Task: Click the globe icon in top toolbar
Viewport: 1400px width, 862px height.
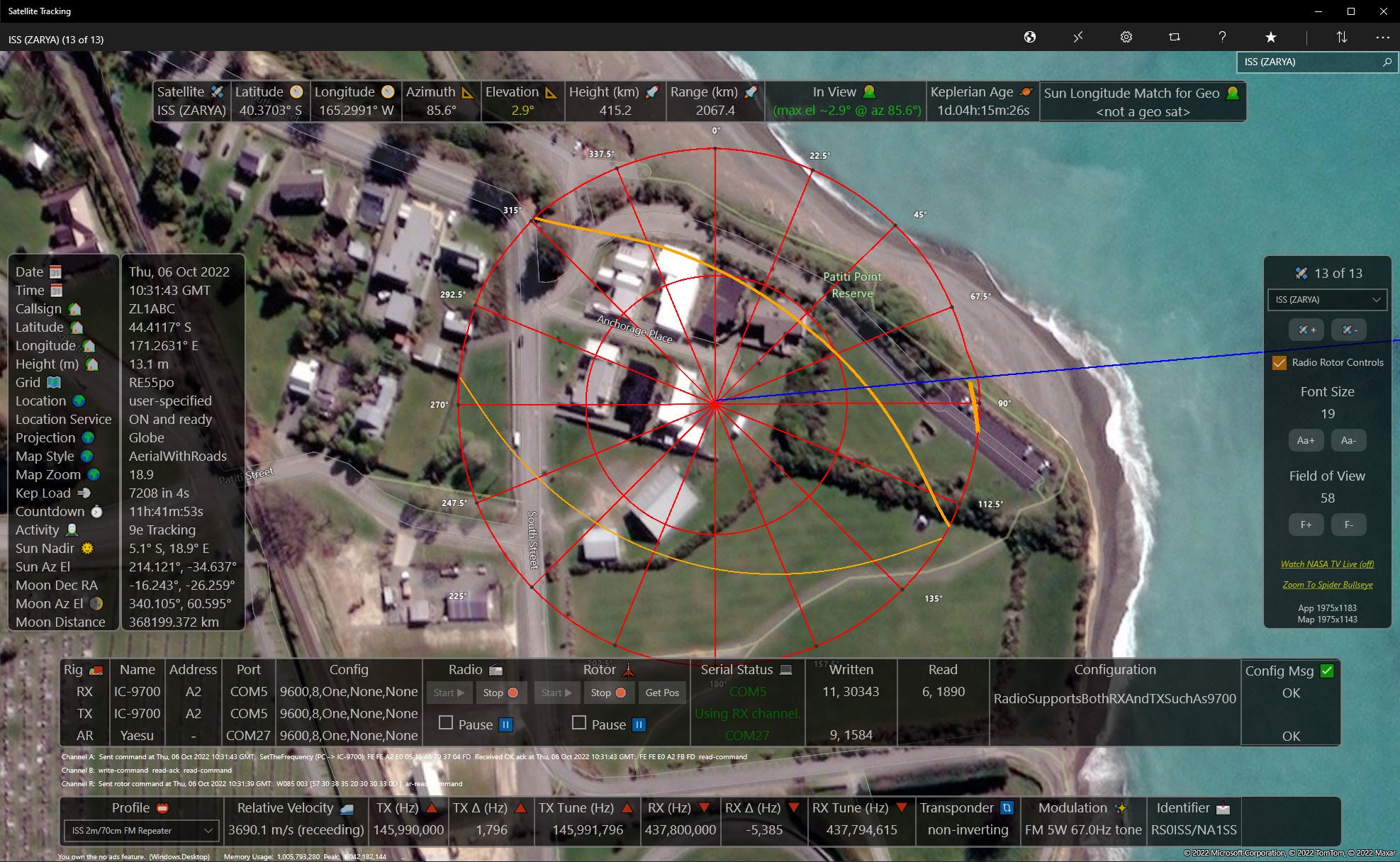Action: [x=1030, y=37]
